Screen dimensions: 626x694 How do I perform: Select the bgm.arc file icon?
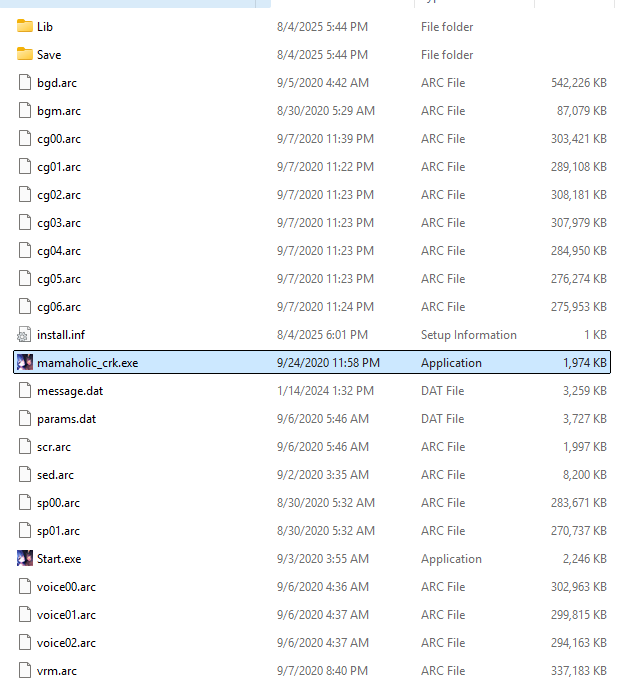click(x=25, y=111)
